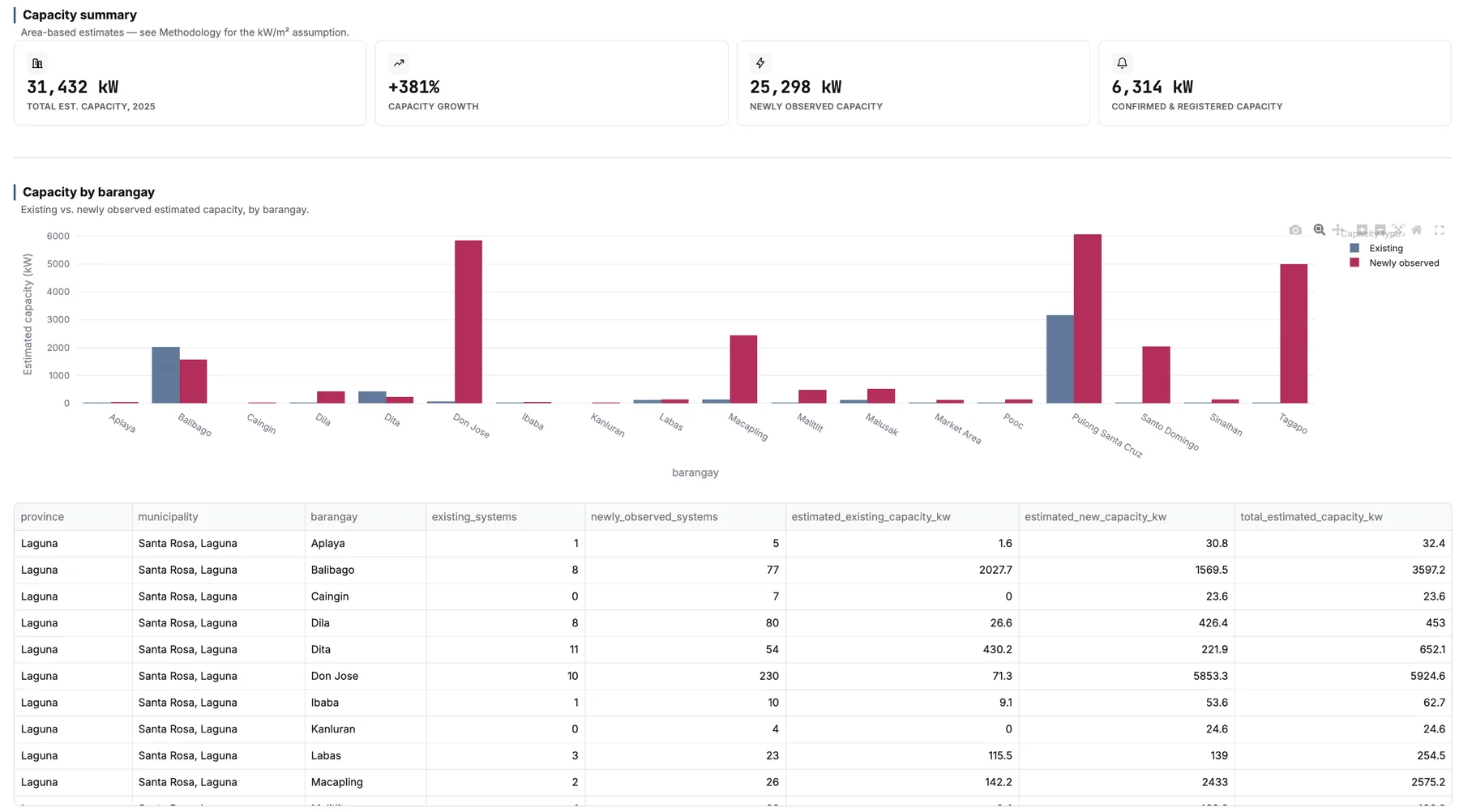
Task: Download the chart as PNG with camera icon
Action: (1295, 230)
